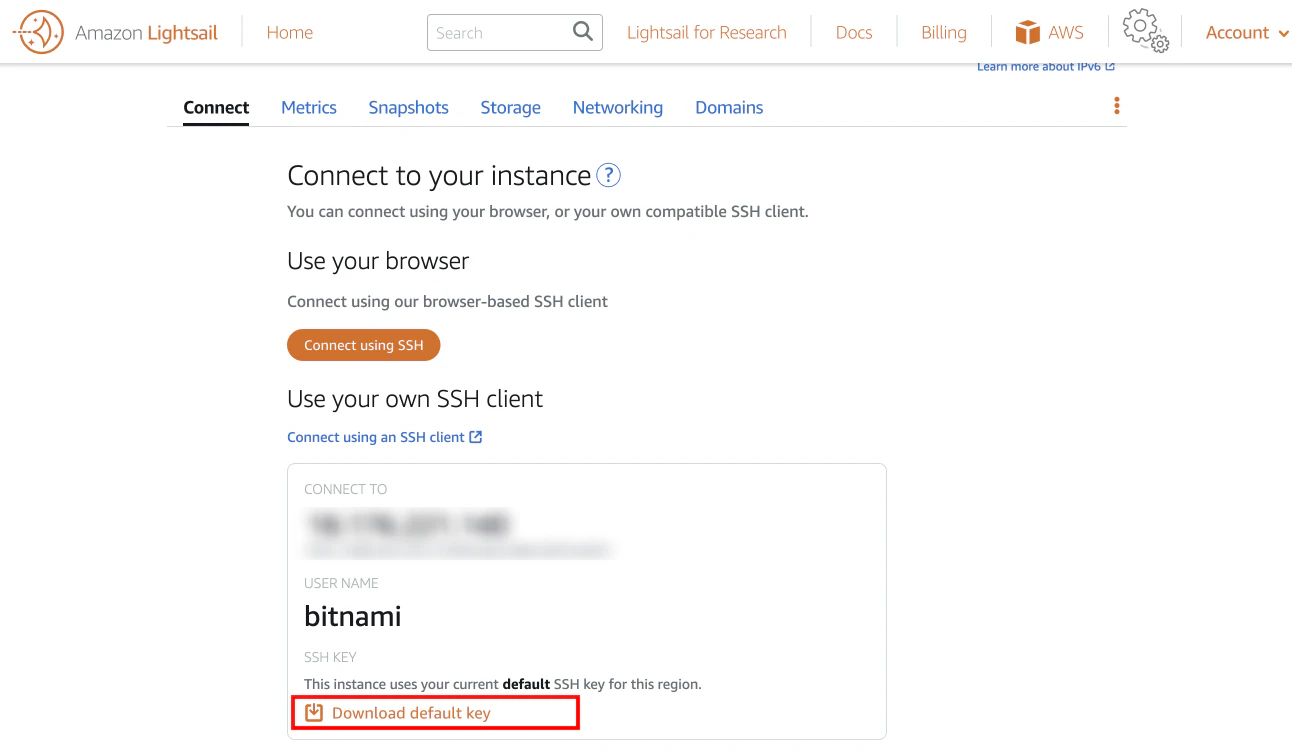
Task: Click Download default key link
Action: coord(411,713)
